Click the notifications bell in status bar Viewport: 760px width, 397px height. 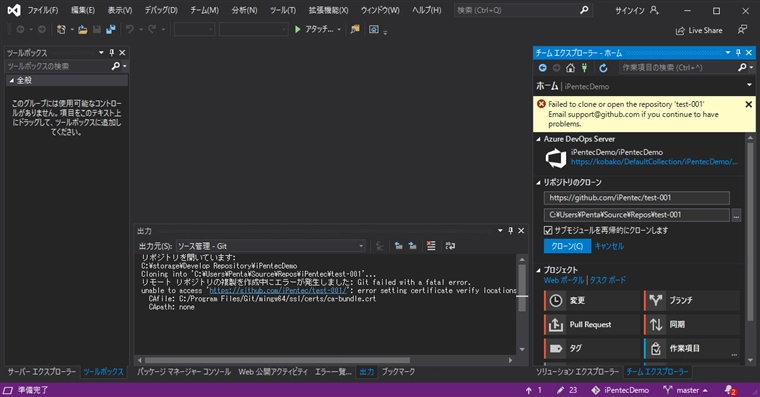(x=730, y=390)
